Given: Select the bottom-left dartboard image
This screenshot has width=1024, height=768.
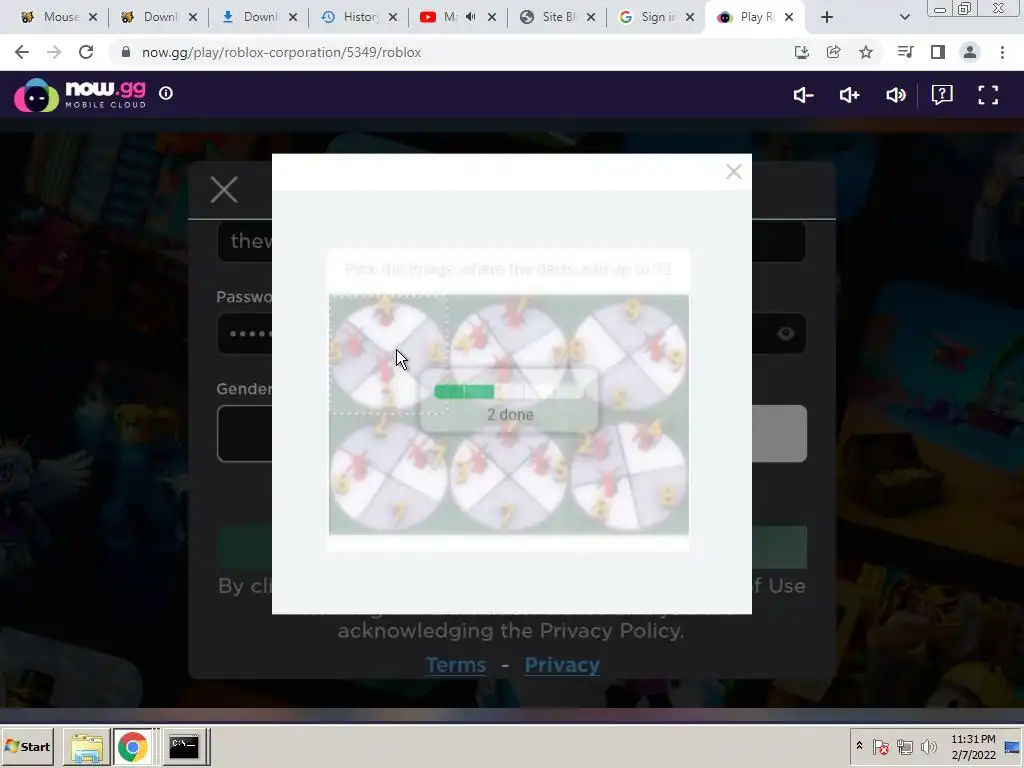Looking at the screenshot, I should click(x=388, y=475).
